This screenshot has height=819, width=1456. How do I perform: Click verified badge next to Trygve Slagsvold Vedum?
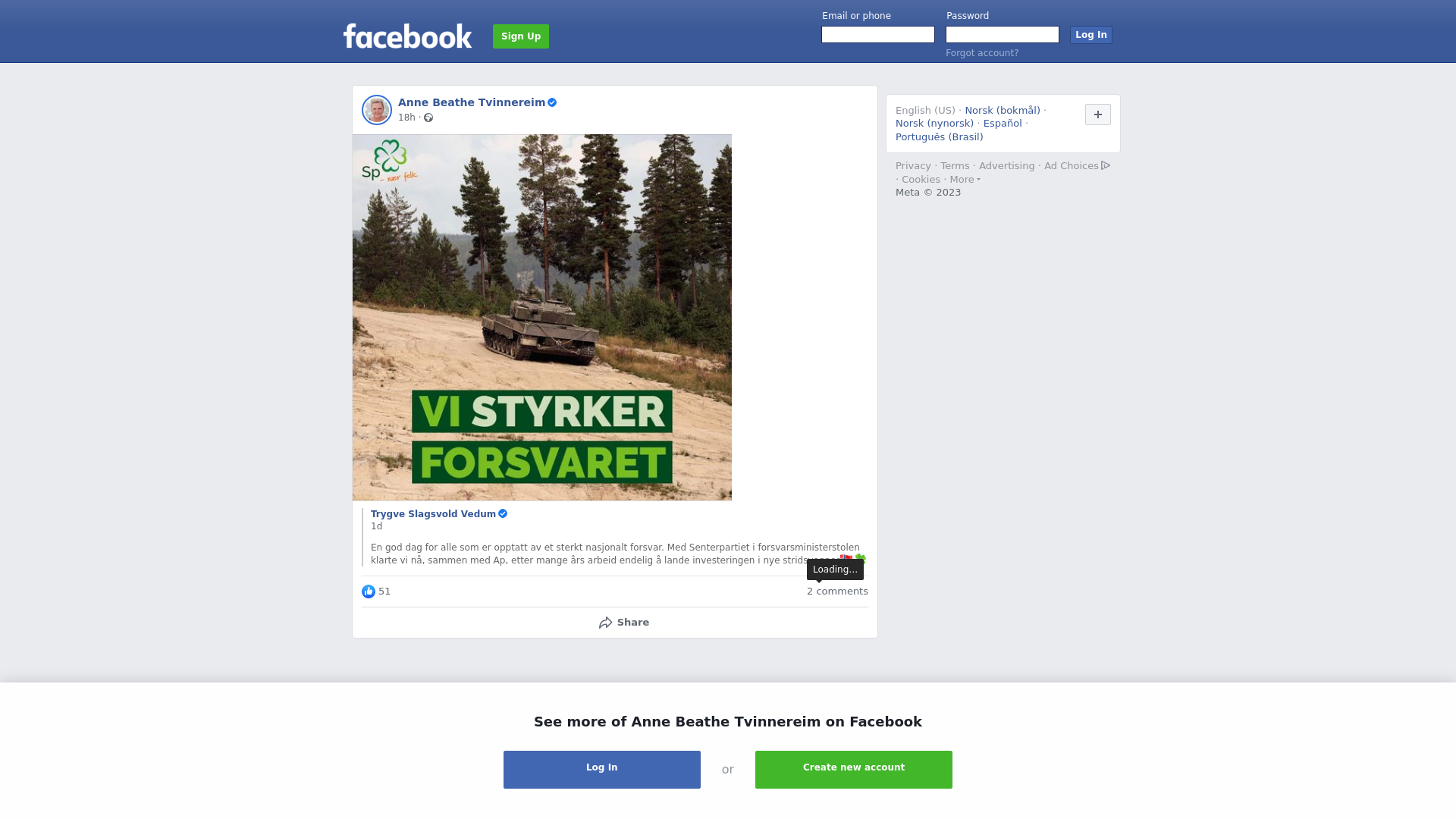(503, 514)
